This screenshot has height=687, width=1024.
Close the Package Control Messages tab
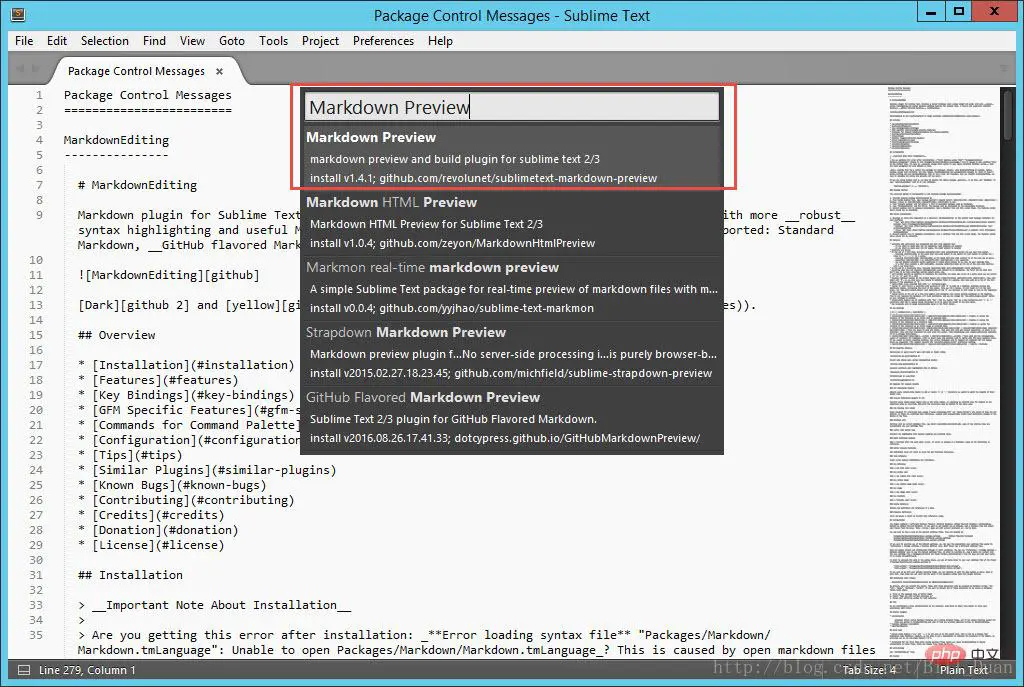pos(219,71)
